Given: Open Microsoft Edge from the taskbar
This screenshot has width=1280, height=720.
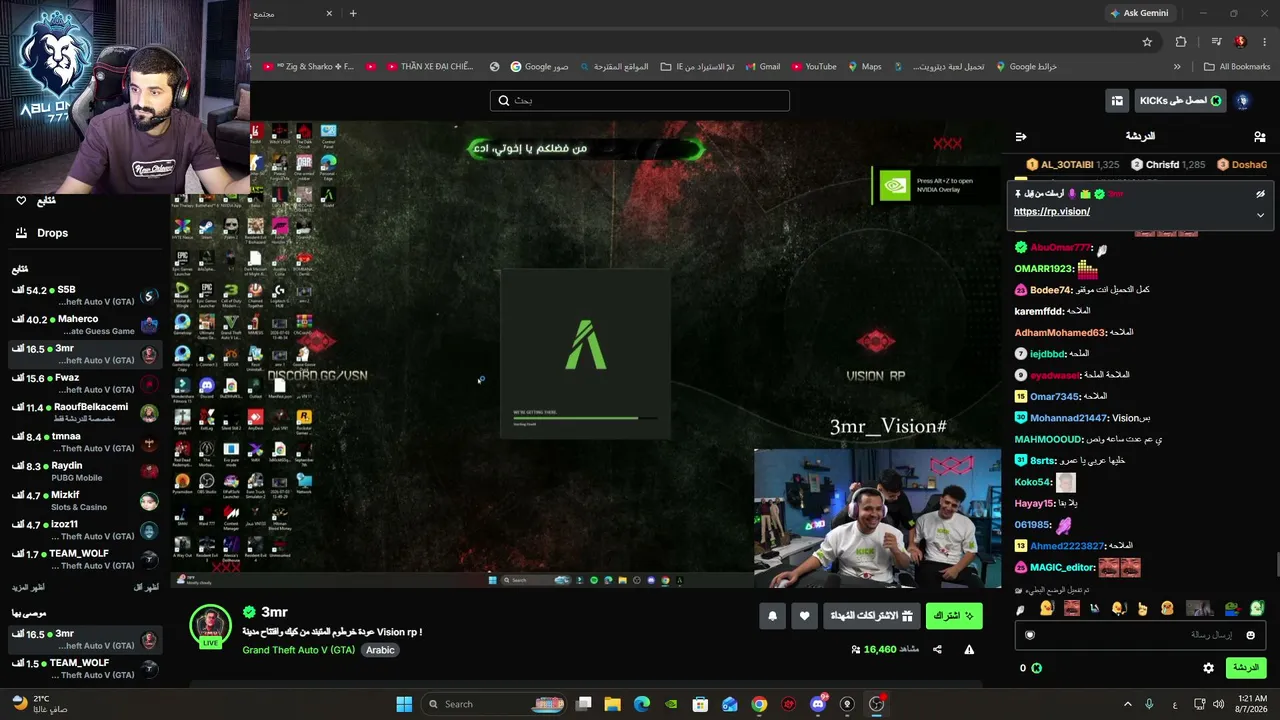Looking at the screenshot, I should click(x=642, y=704).
